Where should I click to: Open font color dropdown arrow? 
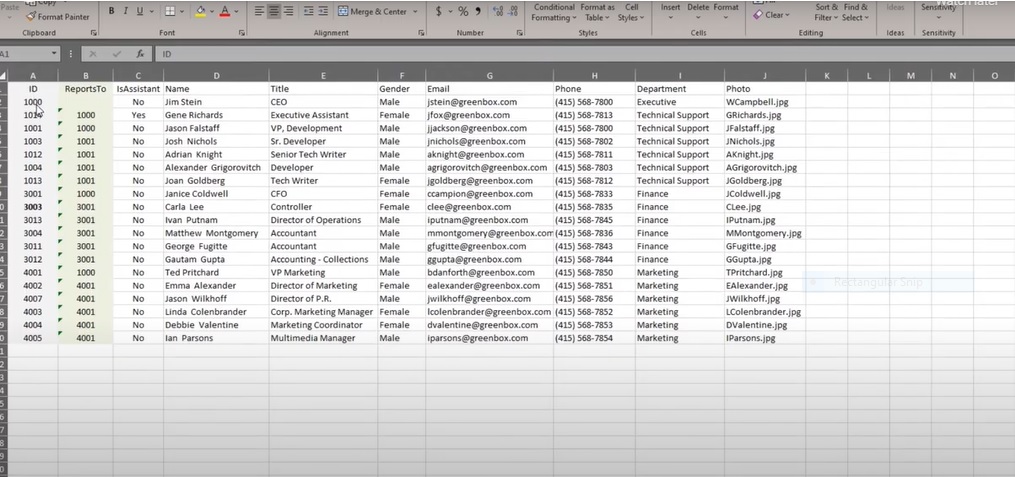(x=236, y=11)
